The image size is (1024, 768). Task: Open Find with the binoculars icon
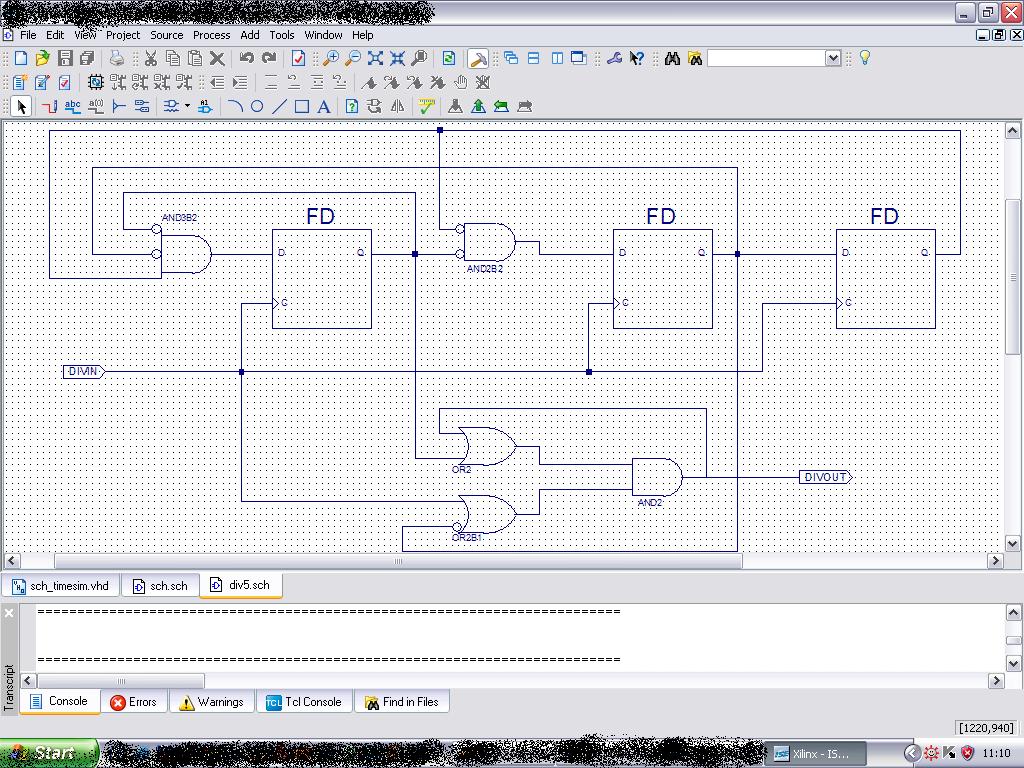(673, 59)
